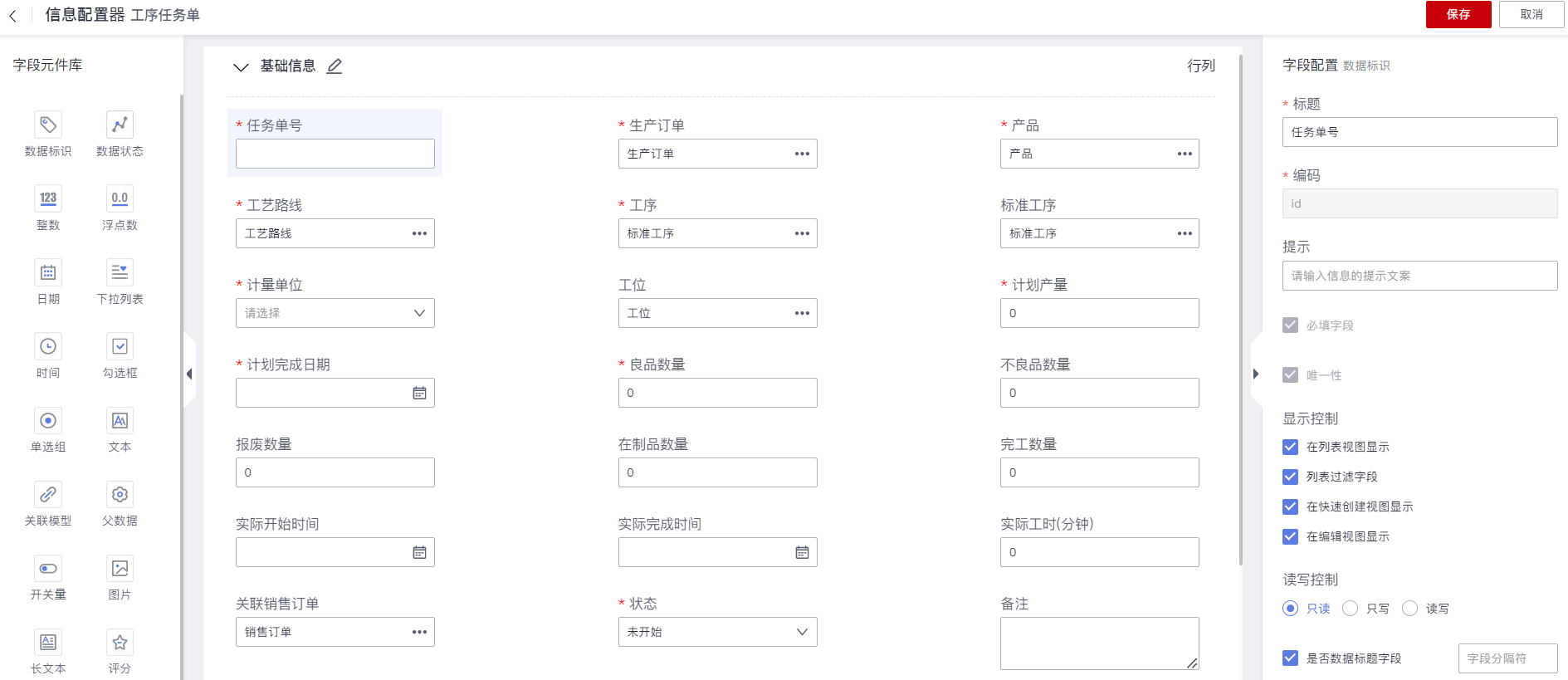Select the 读写 radio option
Viewport: 1568px width, 680px height.
point(1409,609)
